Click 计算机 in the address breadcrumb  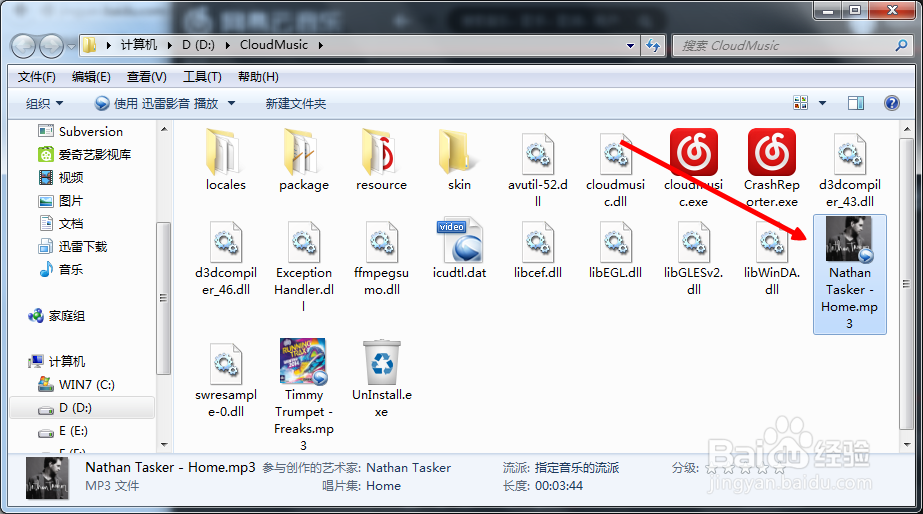pos(139,45)
